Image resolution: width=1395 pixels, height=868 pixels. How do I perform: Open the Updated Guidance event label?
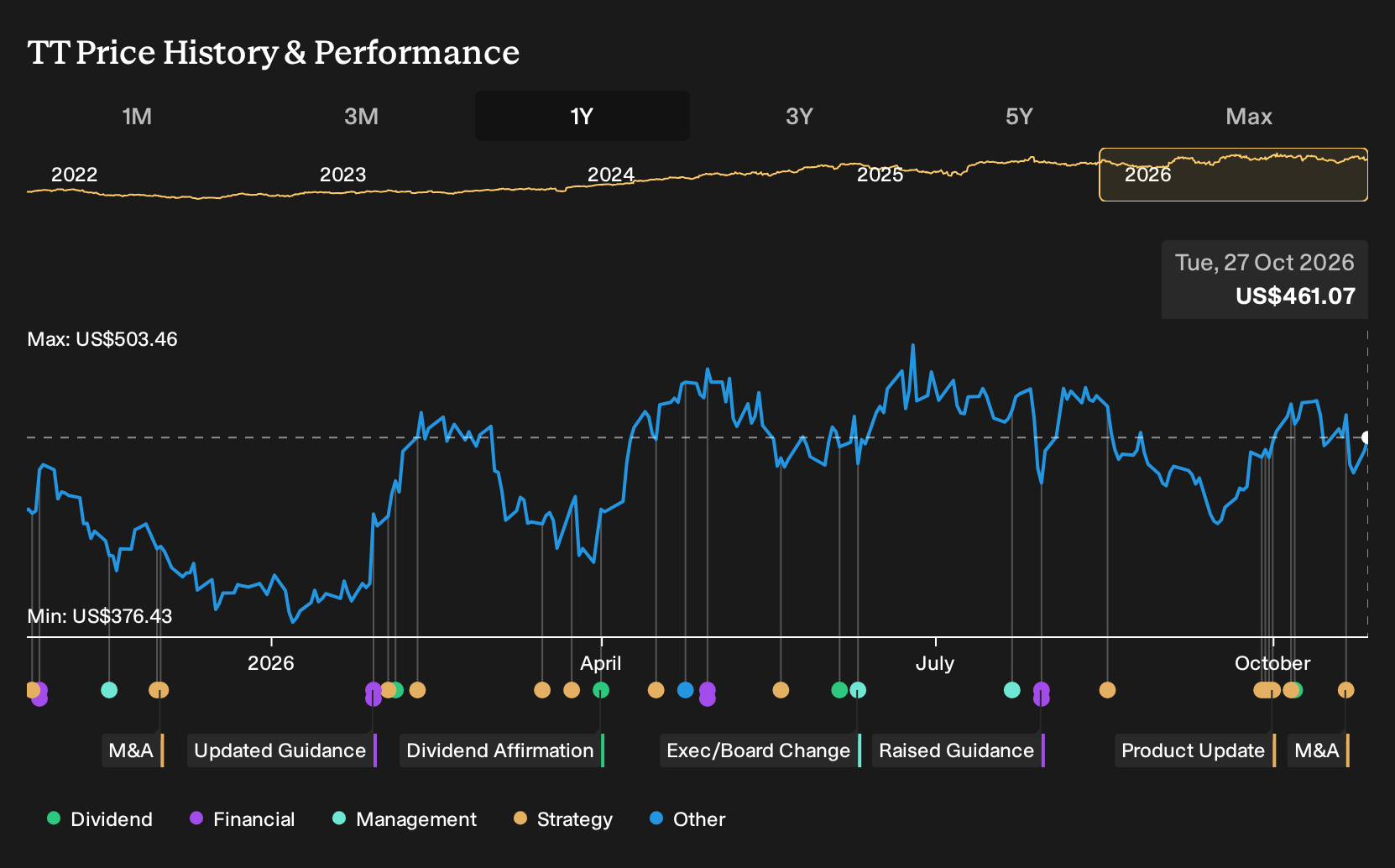click(x=282, y=750)
